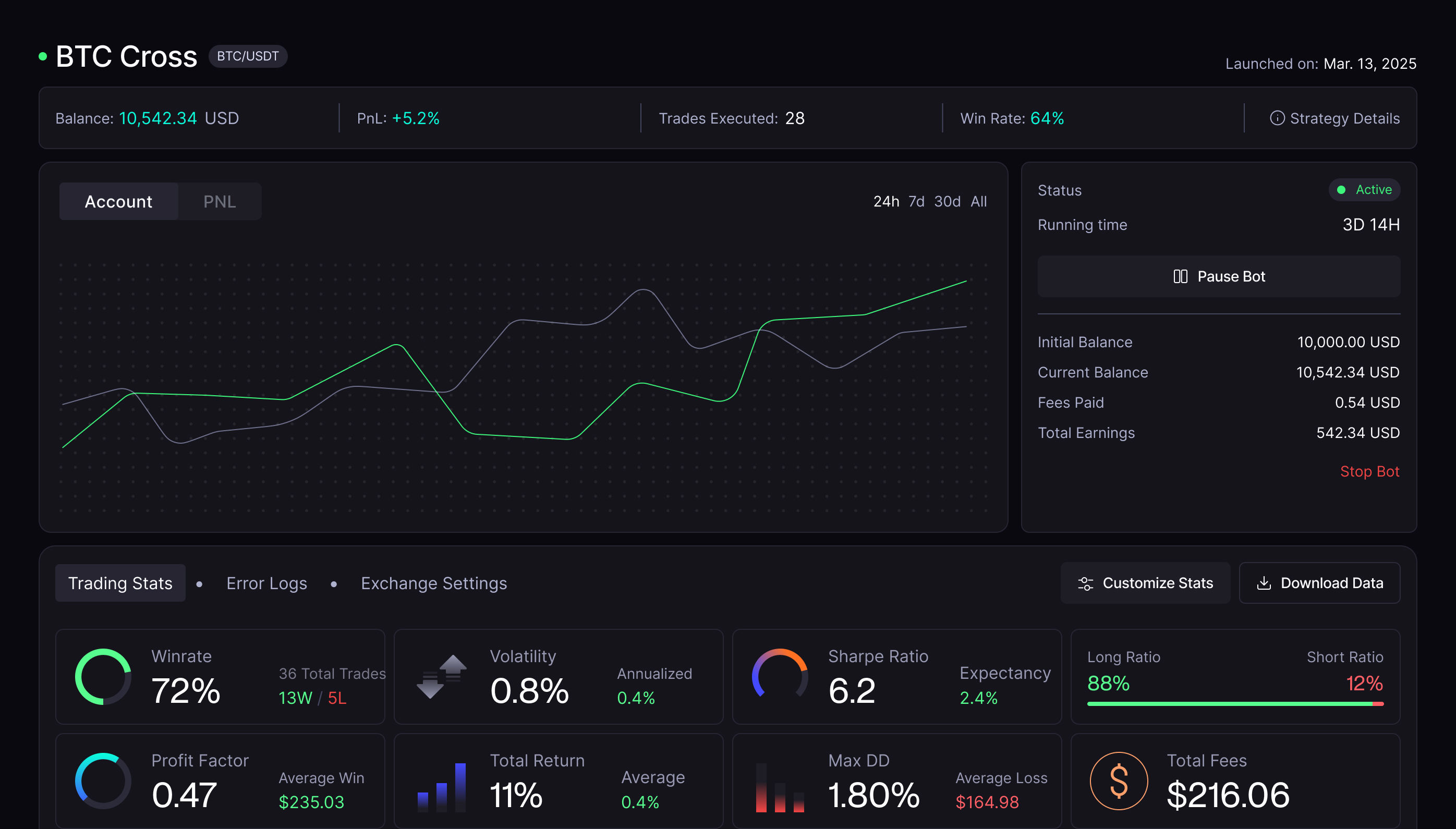
Task: Select the 30d time range
Action: point(947,202)
